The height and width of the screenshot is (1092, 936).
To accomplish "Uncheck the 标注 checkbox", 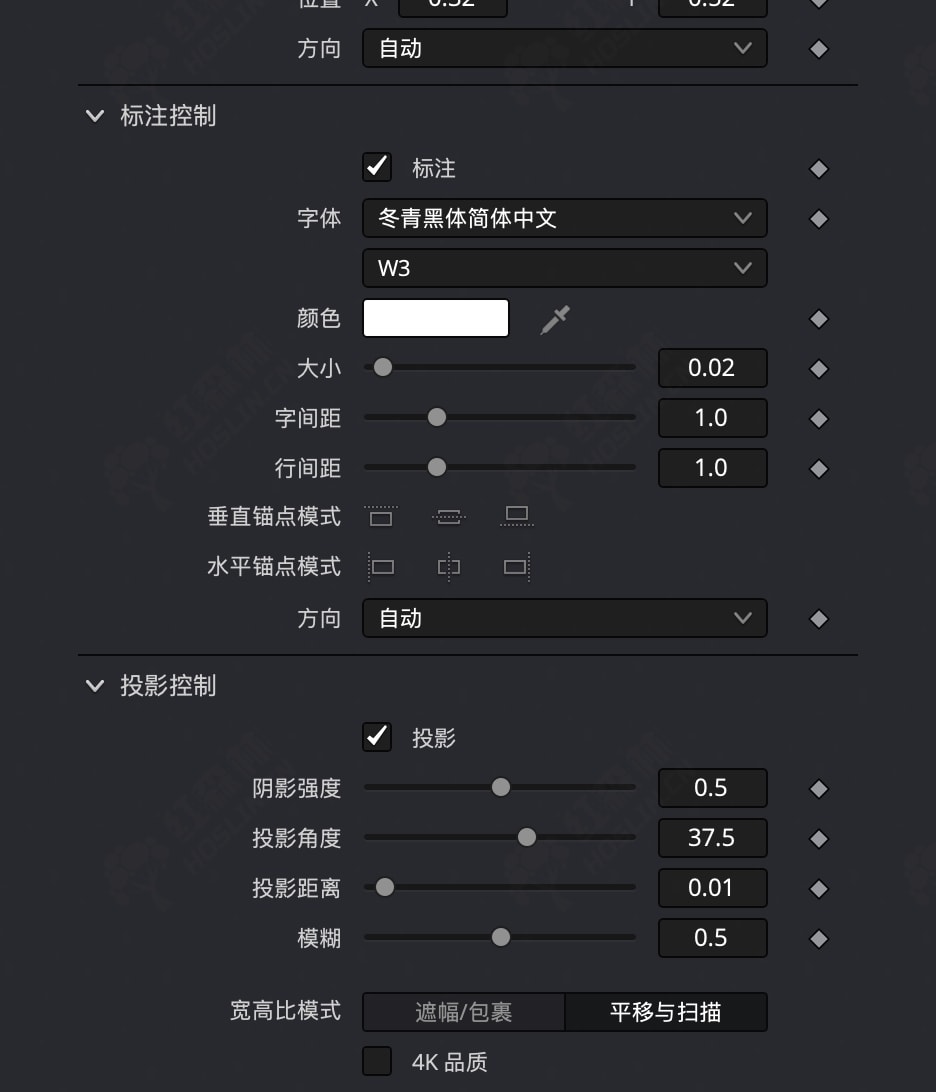I will coord(377,167).
